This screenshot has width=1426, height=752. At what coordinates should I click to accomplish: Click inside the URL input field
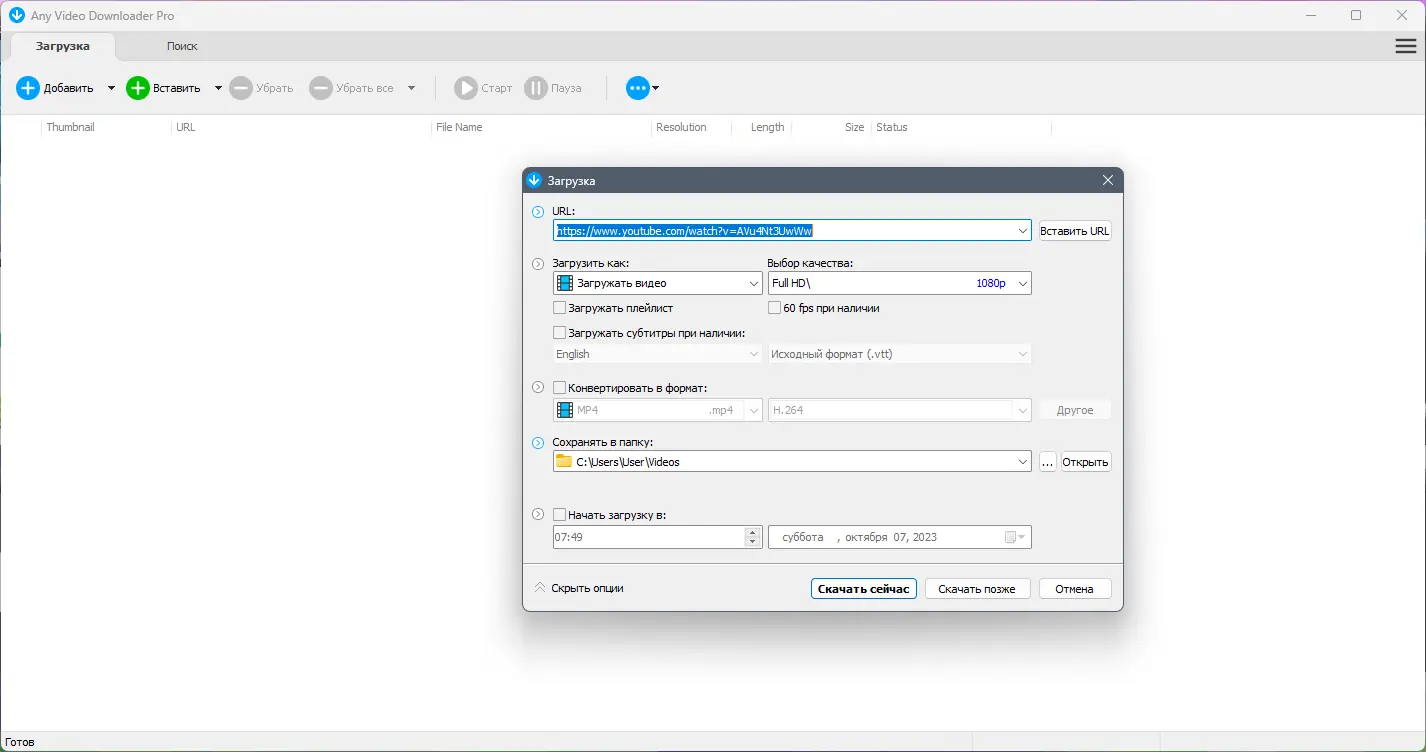[790, 230]
